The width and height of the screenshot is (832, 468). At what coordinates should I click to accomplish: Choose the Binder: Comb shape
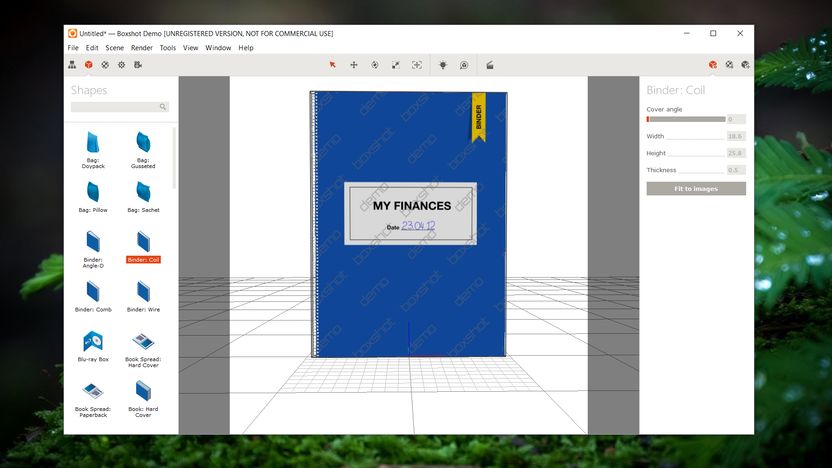click(x=93, y=297)
